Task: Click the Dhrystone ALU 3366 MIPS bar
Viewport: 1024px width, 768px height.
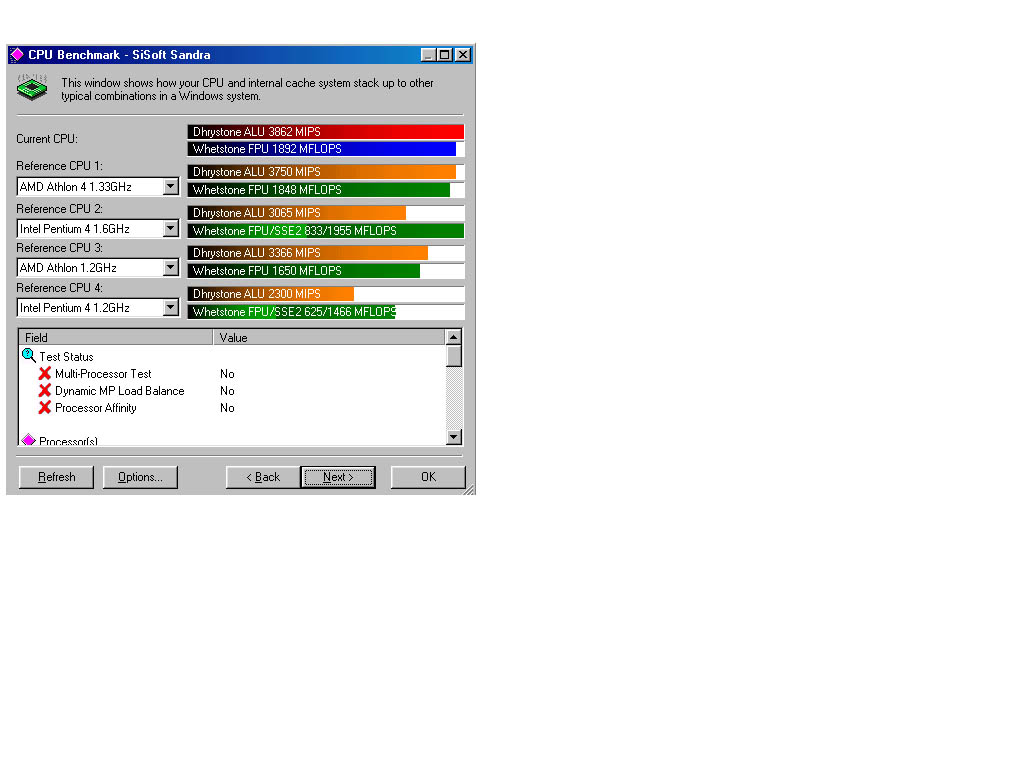Action: 308,253
